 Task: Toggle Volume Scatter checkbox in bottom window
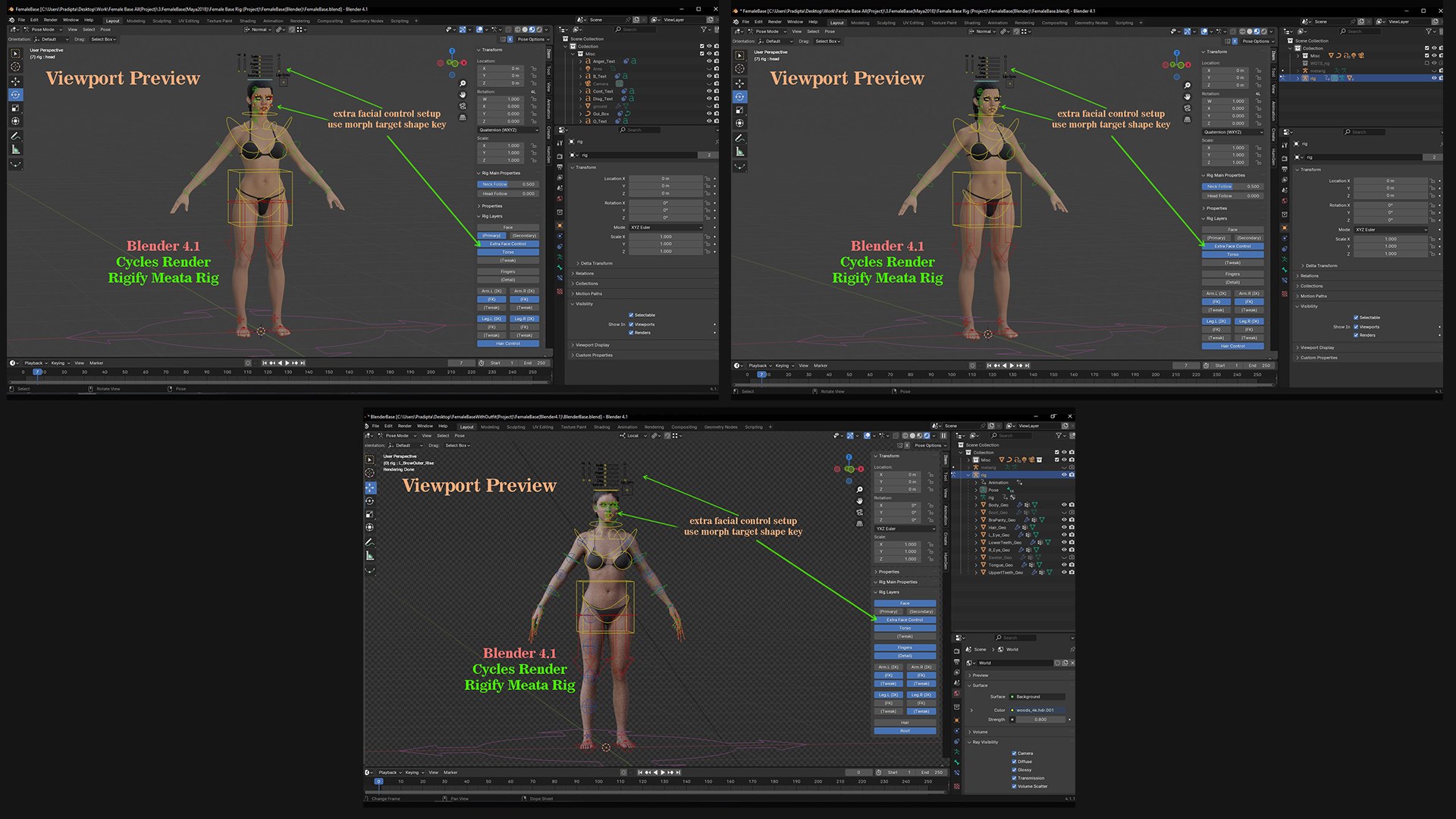point(1014,786)
